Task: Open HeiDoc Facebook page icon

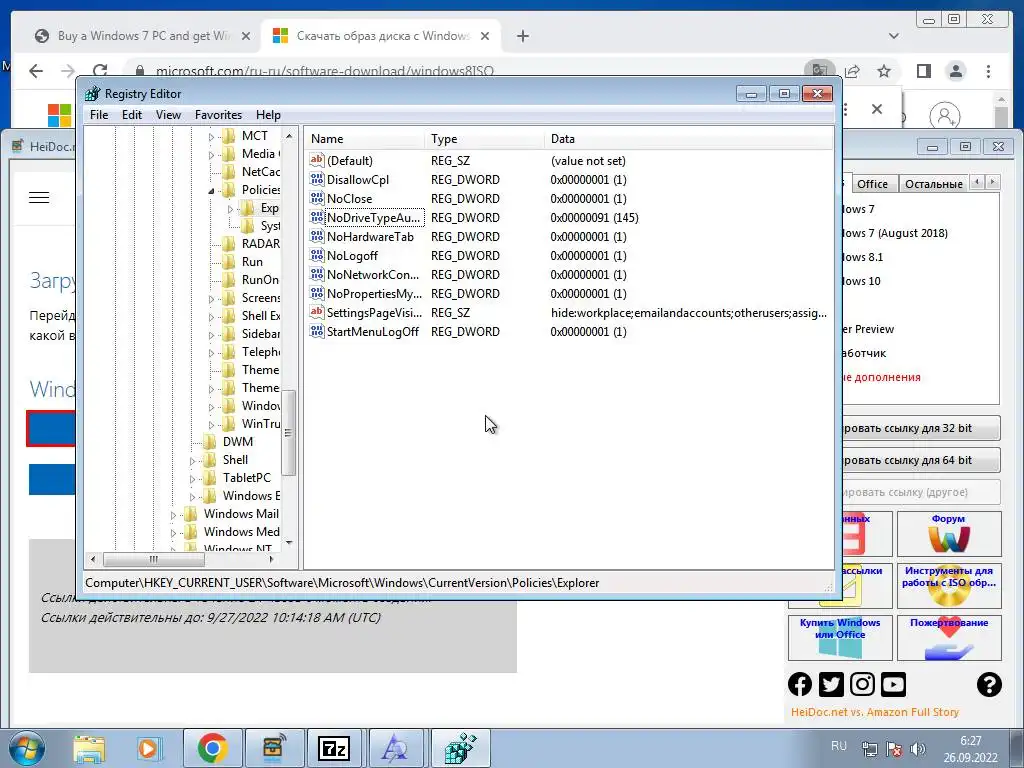Action: coord(800,684)
